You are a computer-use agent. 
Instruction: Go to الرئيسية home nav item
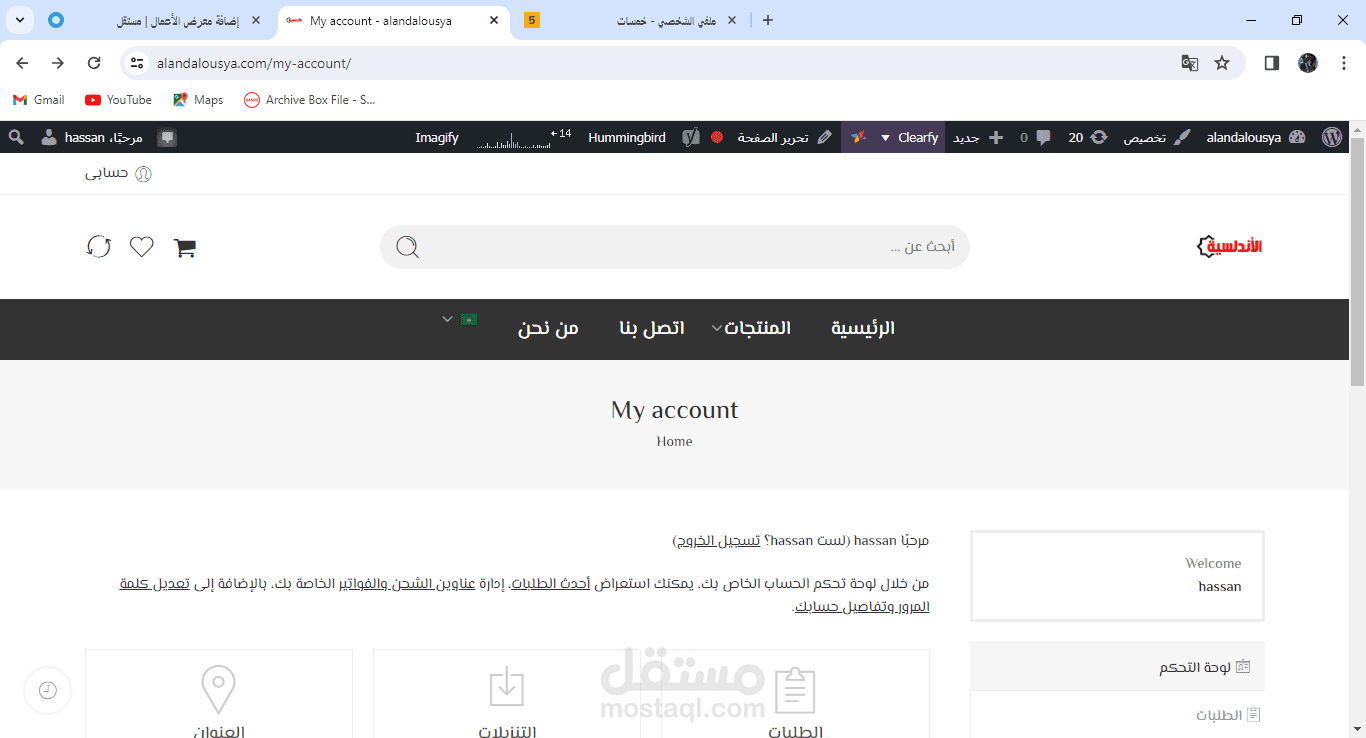point(863,328)
